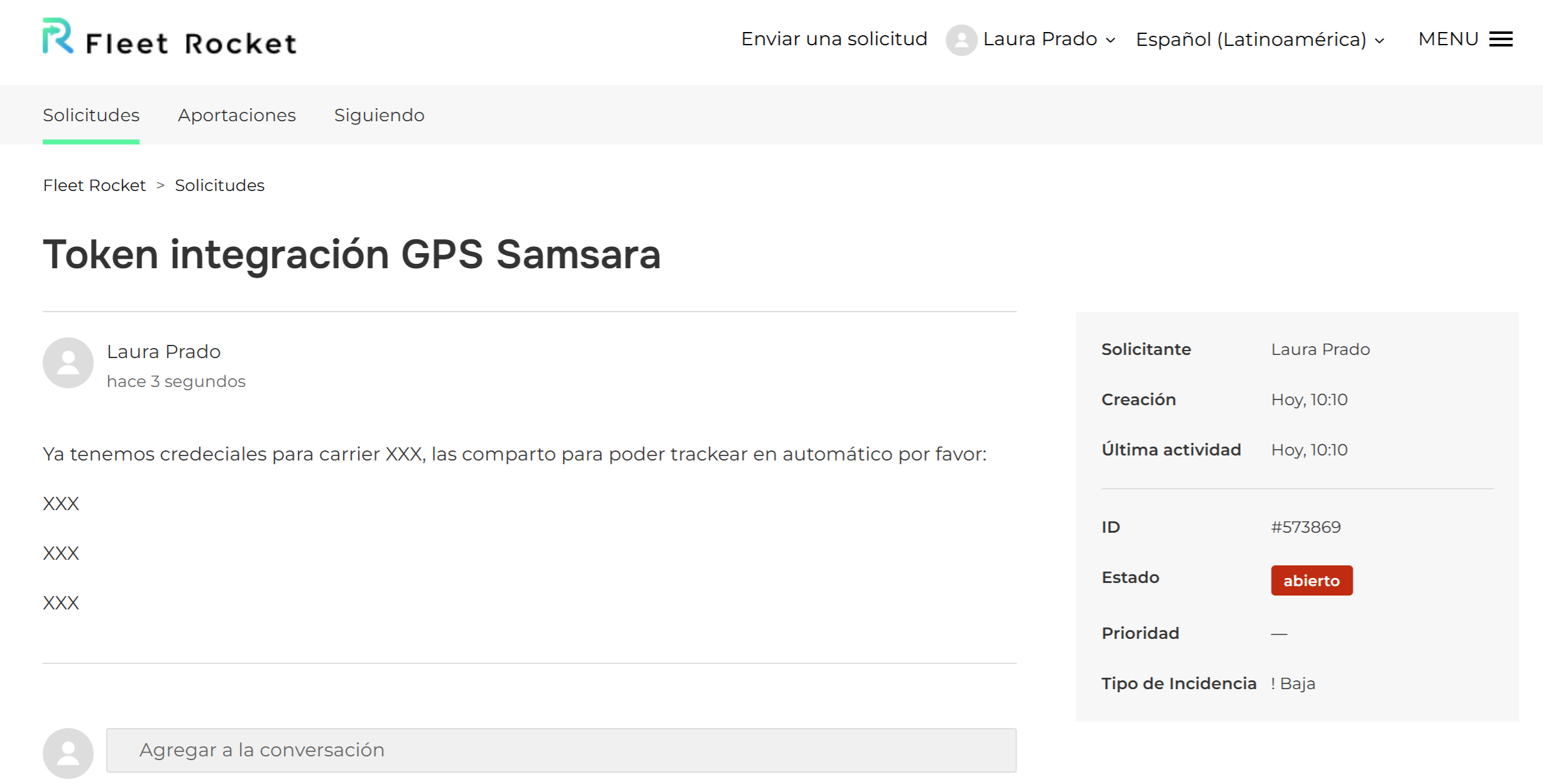Click the Fleet Rocket wordmark text
Image resolution: width=1543 pixels, height=784 pixels.
tap(191, 43)
